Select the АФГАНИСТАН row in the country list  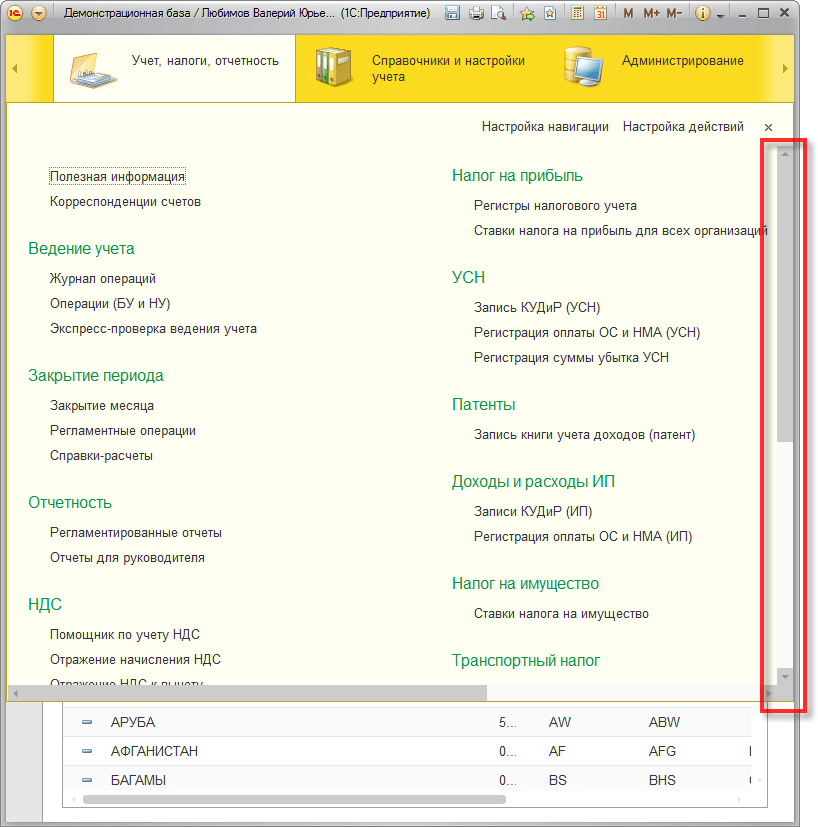(x=407, y=751)
